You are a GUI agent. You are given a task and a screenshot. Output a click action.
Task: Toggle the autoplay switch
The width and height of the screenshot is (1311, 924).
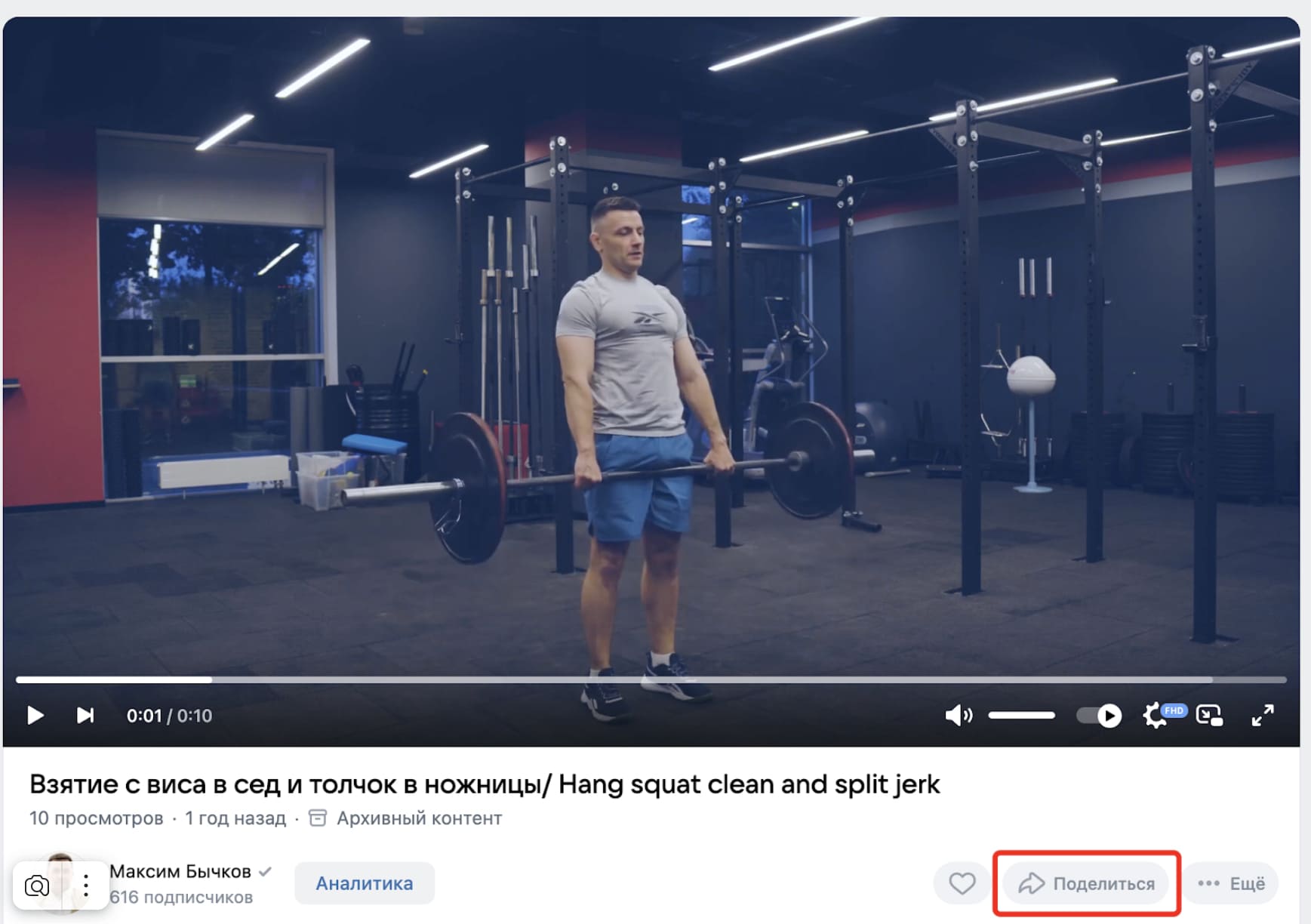[x=1099, y=715]
